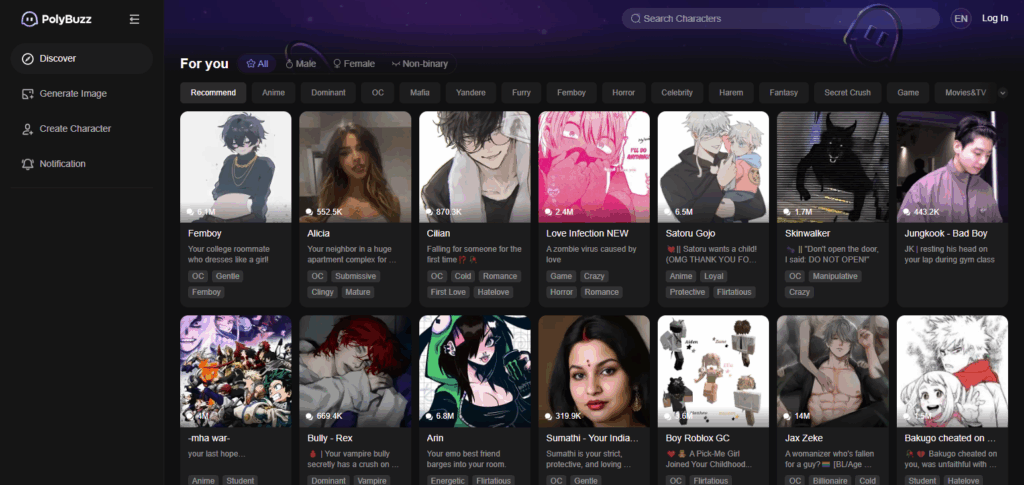
Task: Open the Harem category tab
Action: coord(731,93)
